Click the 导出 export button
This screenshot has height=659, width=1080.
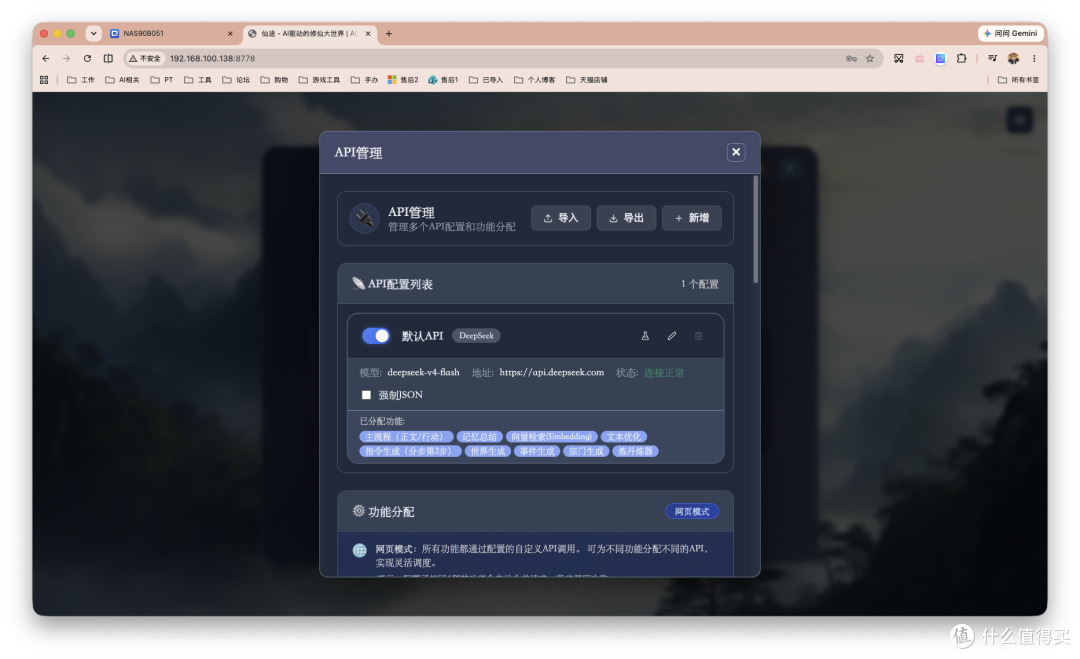pos(626,218)
